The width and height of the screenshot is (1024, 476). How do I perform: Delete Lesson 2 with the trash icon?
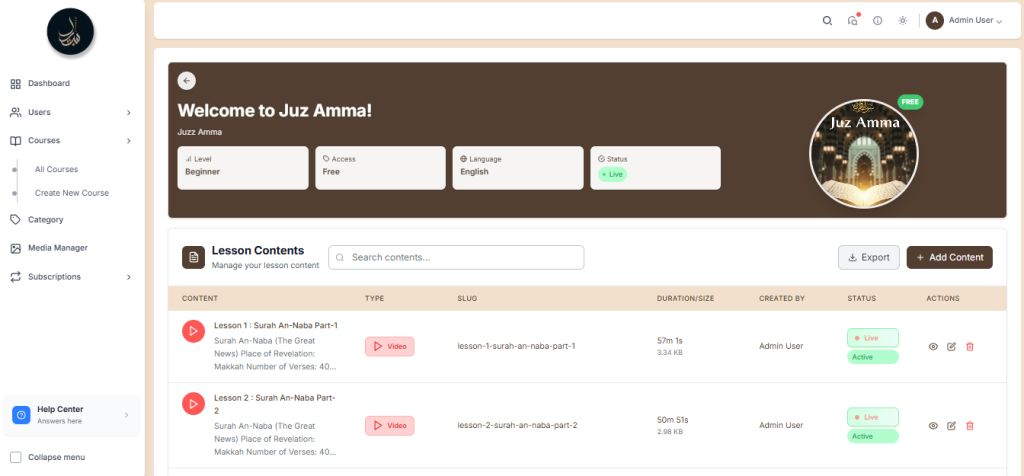970,425
